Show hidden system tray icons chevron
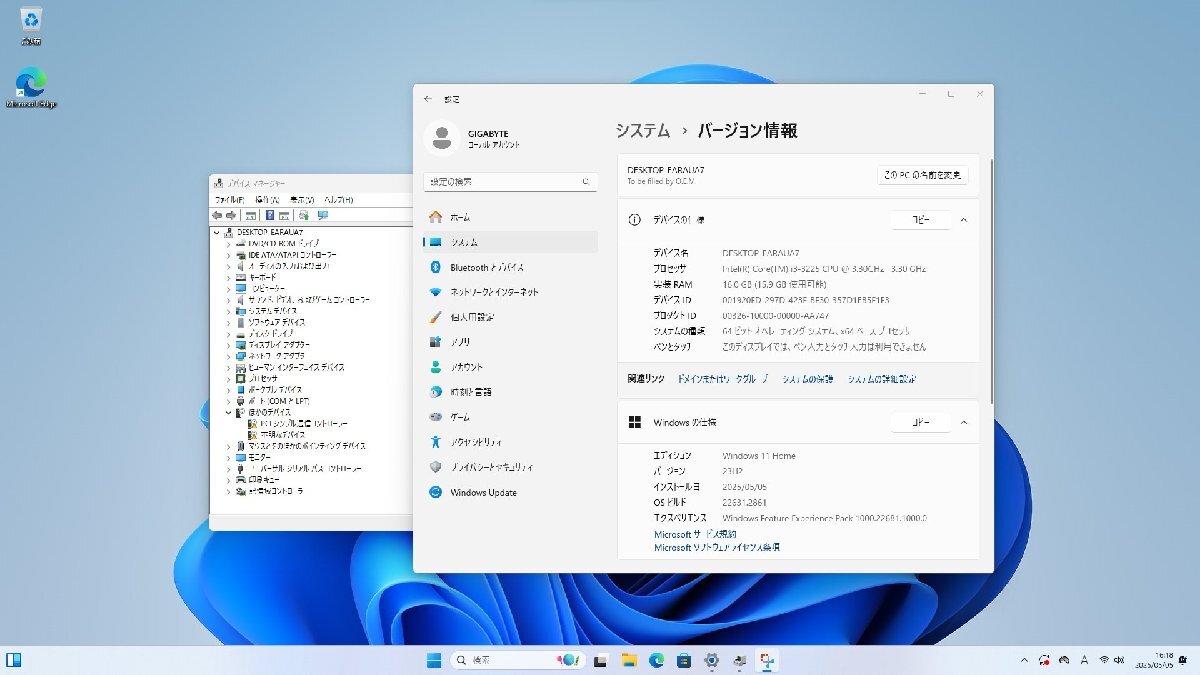Image resolution: width=1200 pixels, height=675 pixels. 1023,660
